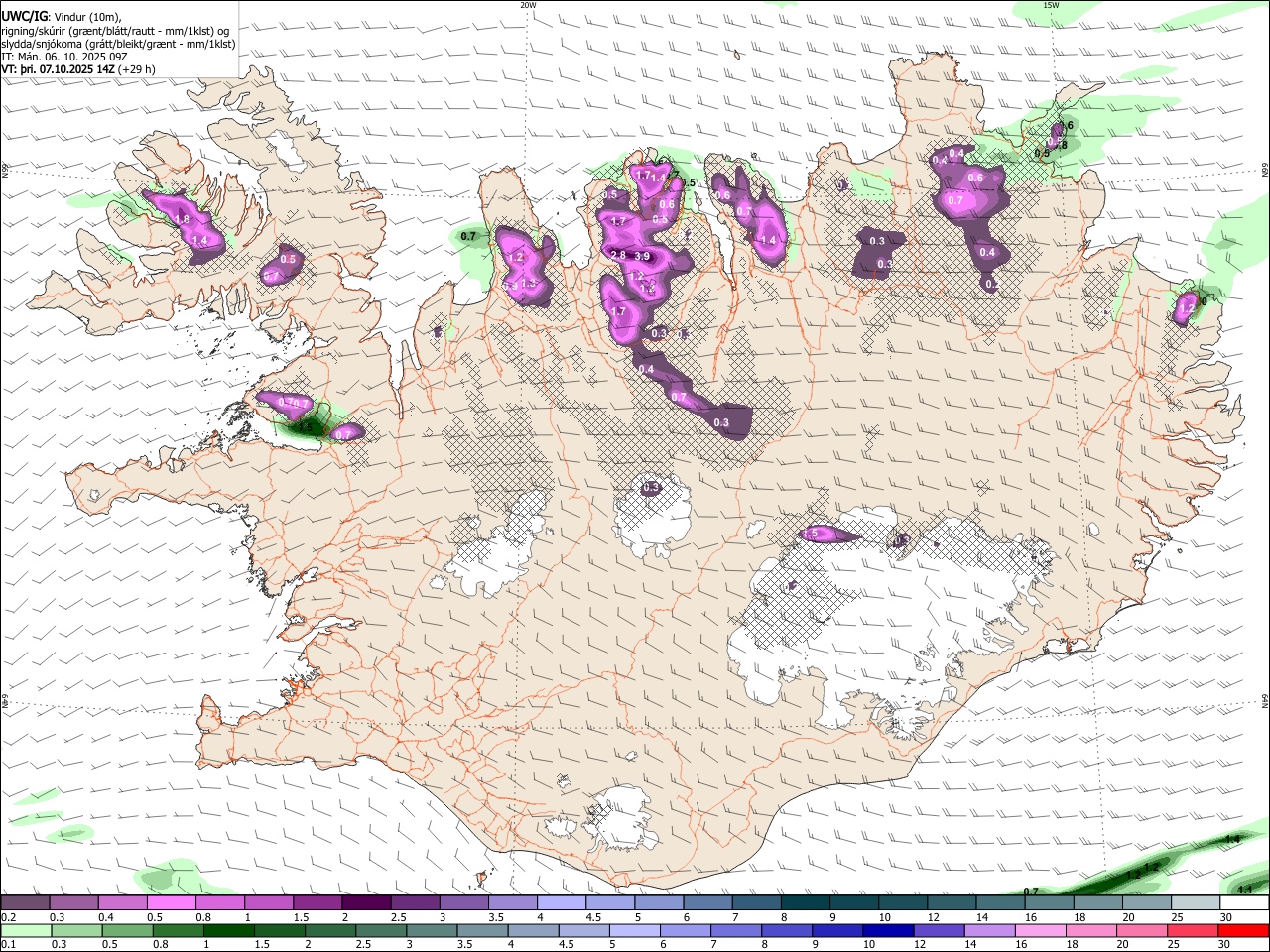The width and height of the screenshot is (1270, 952).
Task: Click the white snow swatch labeled 30
Action: coord(1244,903)
